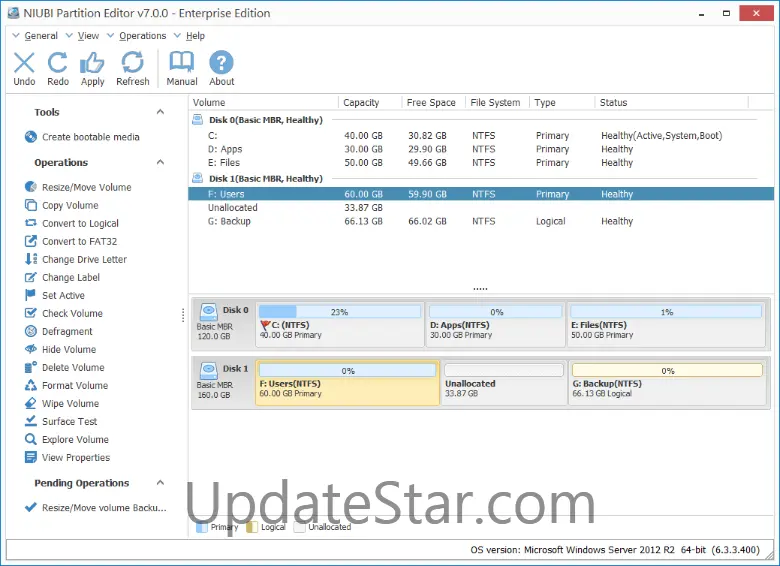Click the Unallocated legend color swatch
Screen dimensions: 780x566
coord(299,527)
